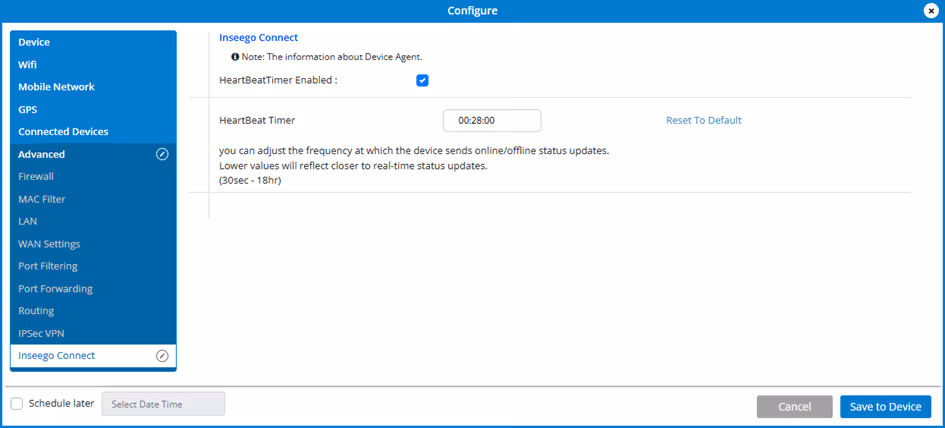Close the Configure dialog with X

pyautogui.click(x=932, y=11)
